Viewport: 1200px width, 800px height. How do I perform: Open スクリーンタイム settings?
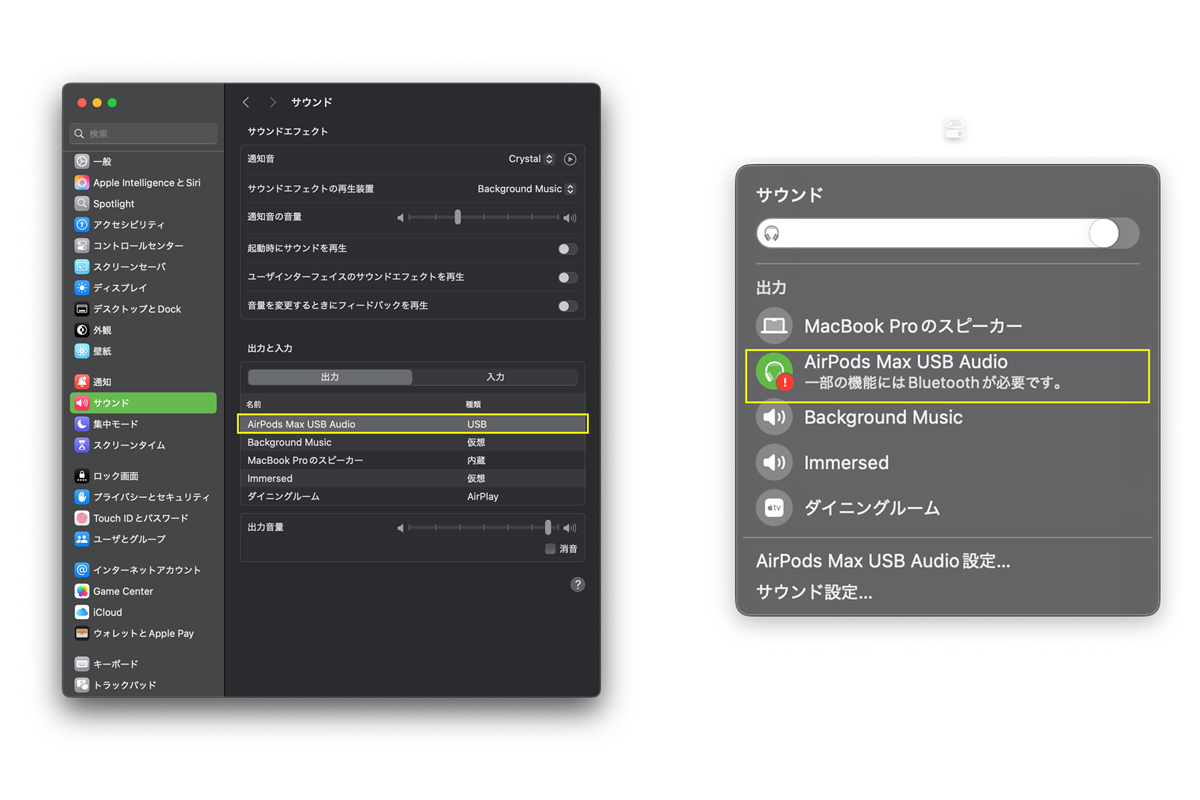coord(143,445)
